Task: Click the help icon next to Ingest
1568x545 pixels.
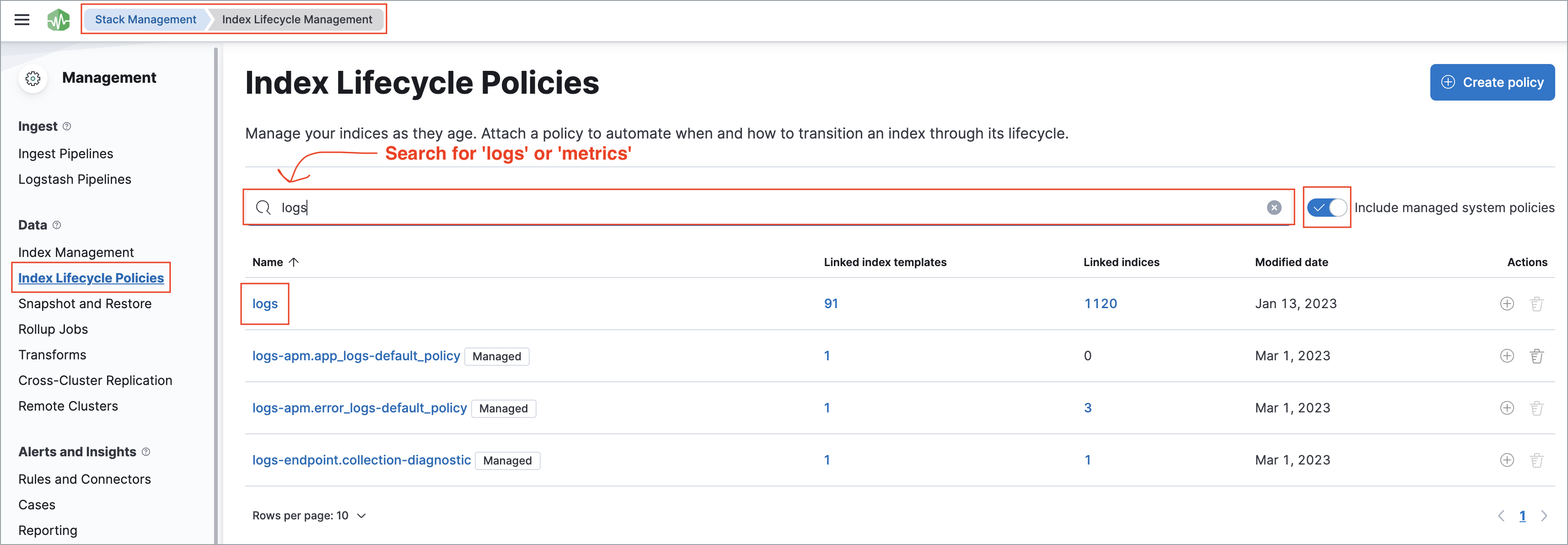Action: 67,126
